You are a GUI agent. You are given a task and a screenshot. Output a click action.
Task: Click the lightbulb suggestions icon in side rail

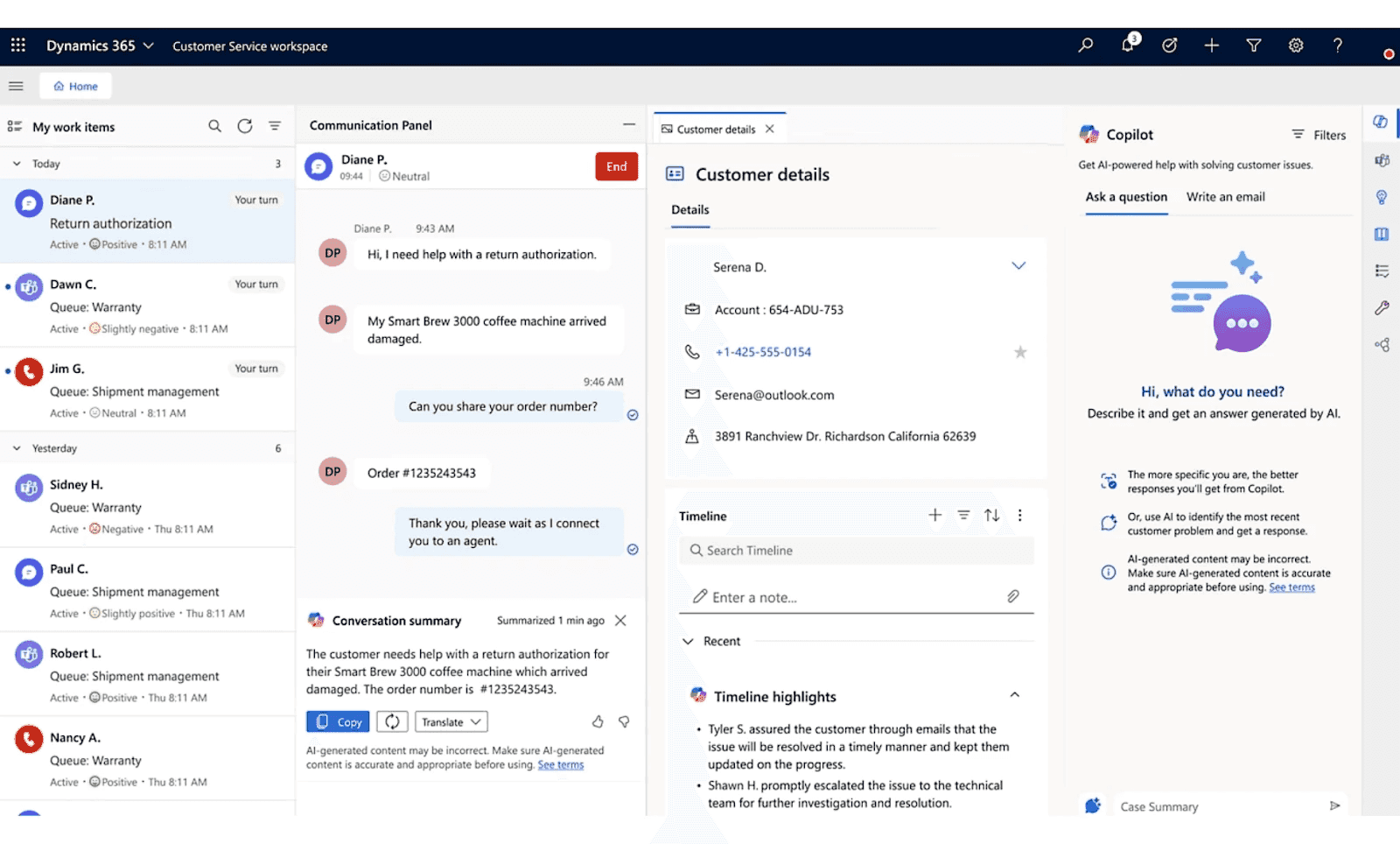(1381, 197)
